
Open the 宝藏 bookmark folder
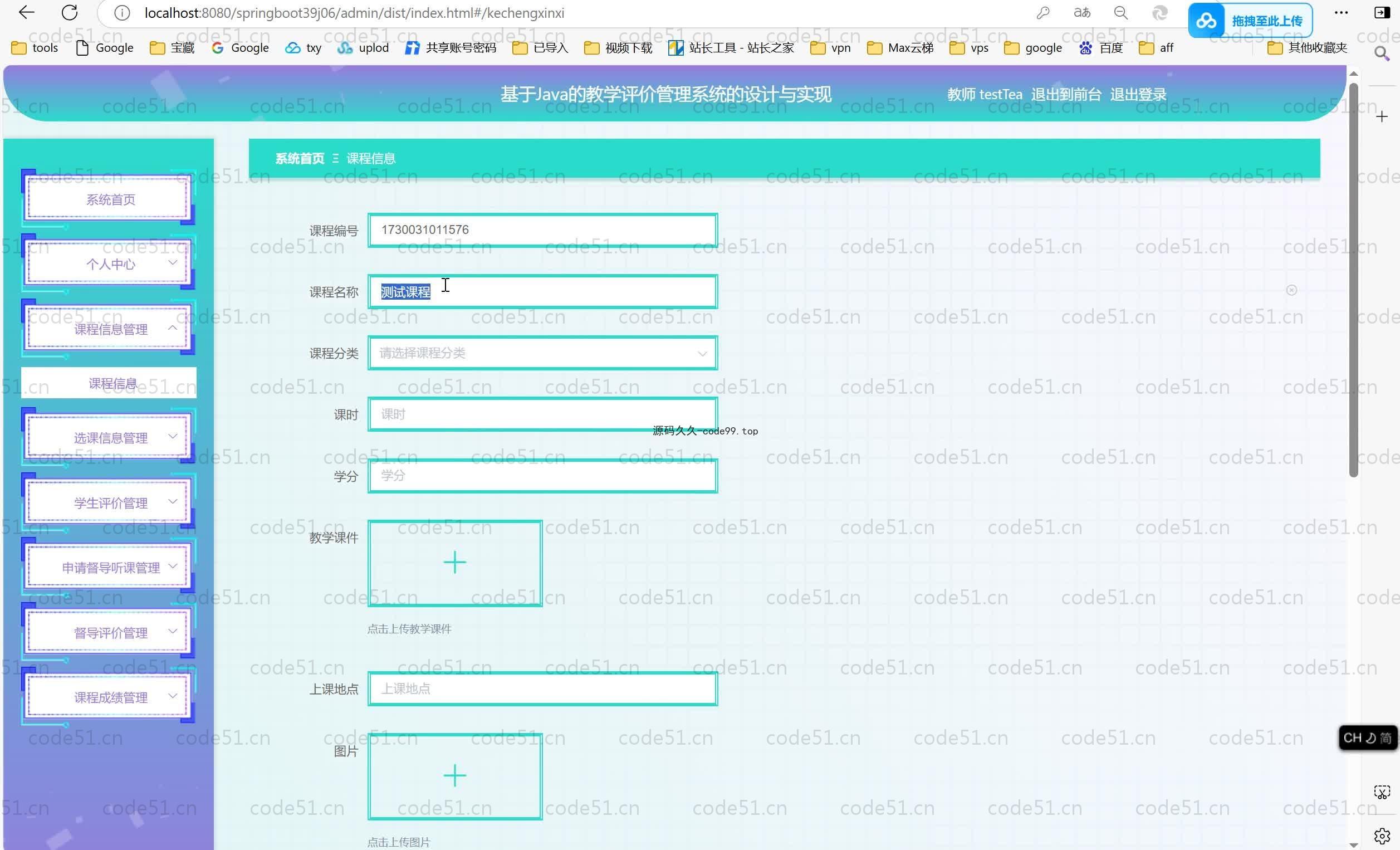pos(172,48)
